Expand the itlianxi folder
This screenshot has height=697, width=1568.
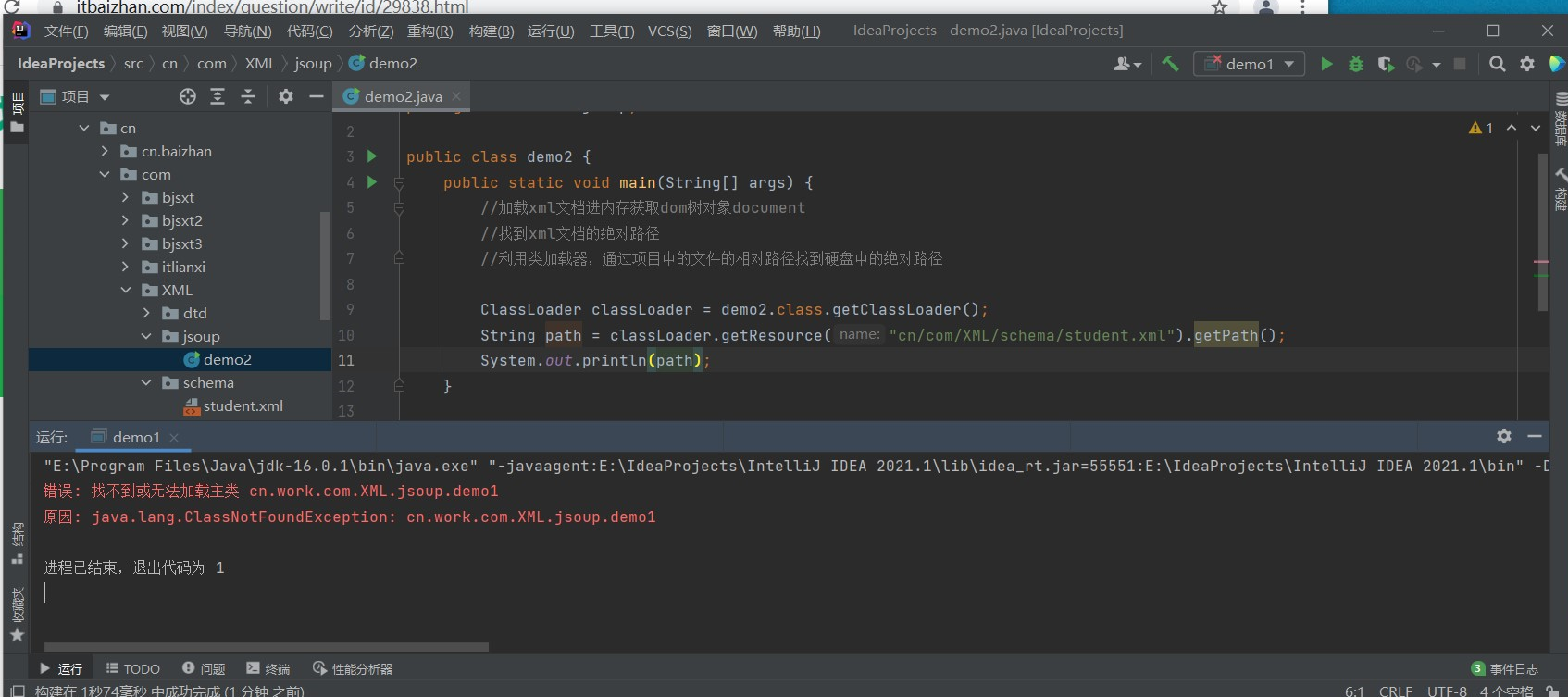tap(125, 267)
